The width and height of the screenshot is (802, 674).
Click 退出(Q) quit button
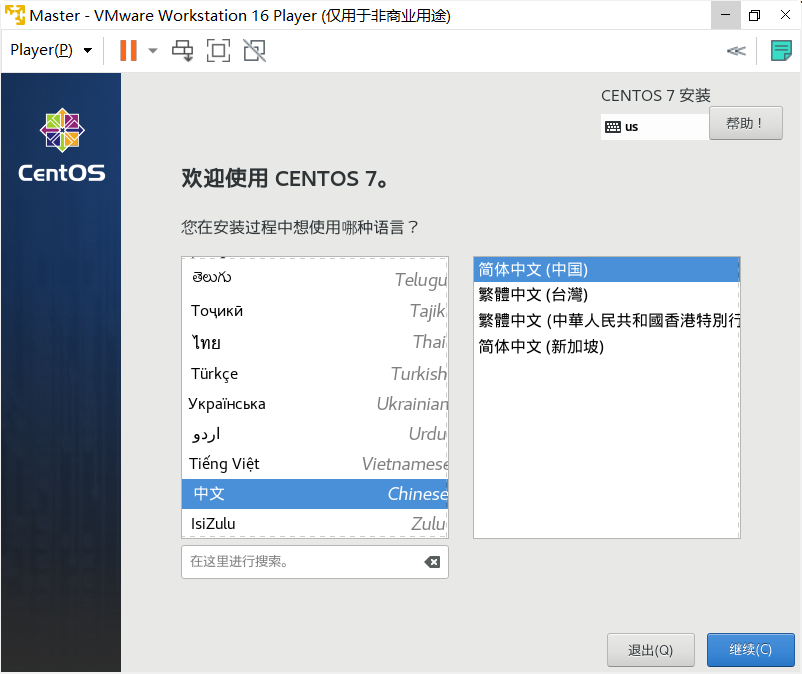[651, 650]
